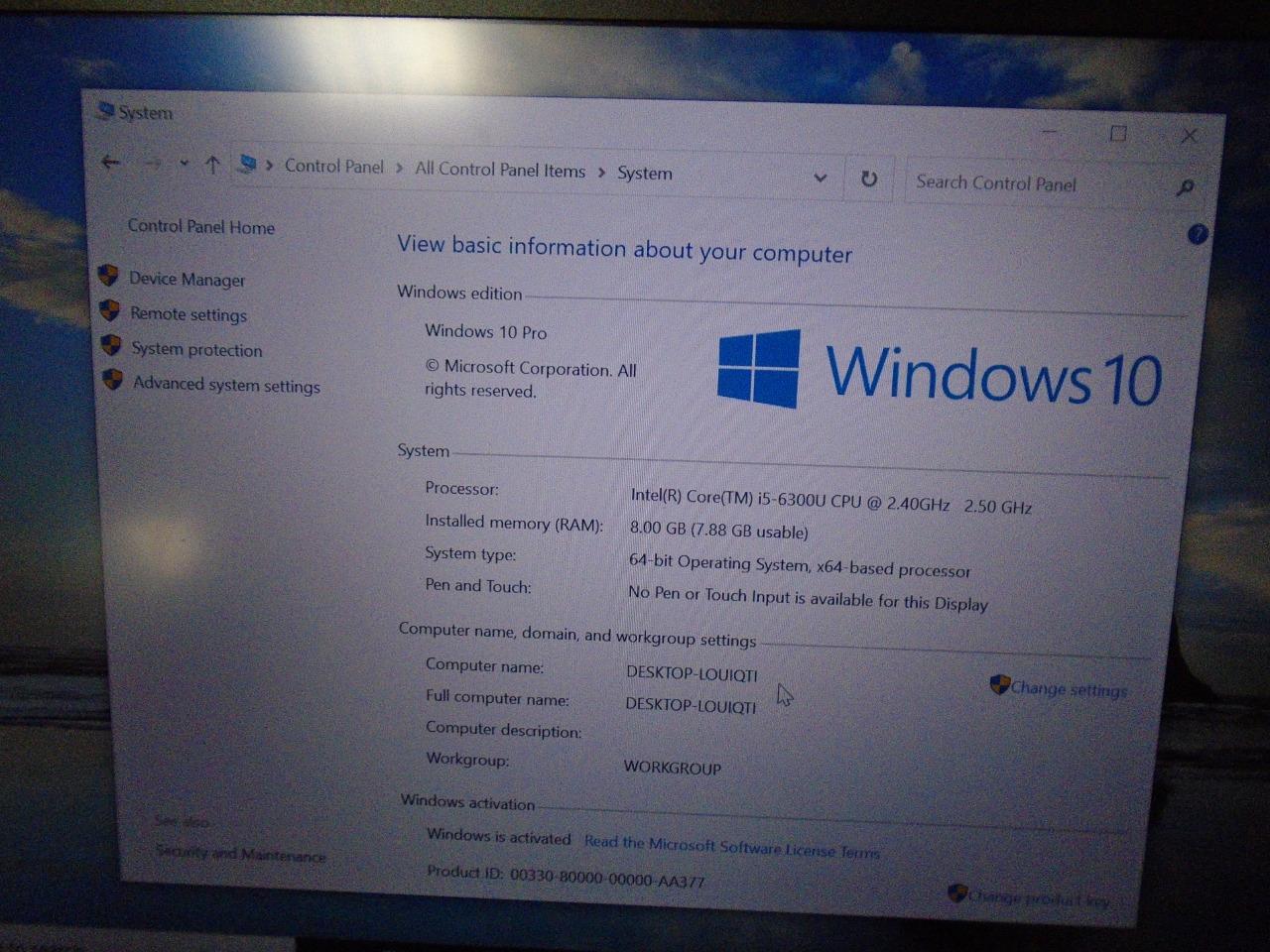The height and width of the screenshot is (952, 1270).
Task: Click the 64-bit Operating System text
Action: tap(800, 565)
